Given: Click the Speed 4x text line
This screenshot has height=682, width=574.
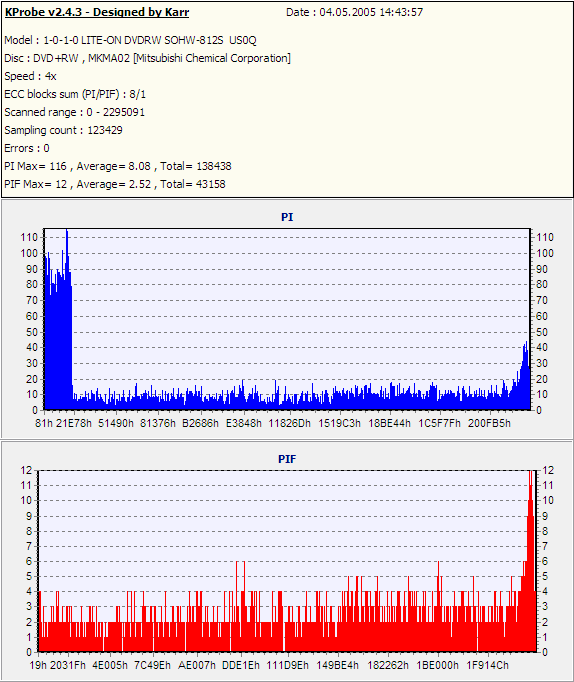Looking at the screenshot, I should pyautogui.click(x=30, y=77).
